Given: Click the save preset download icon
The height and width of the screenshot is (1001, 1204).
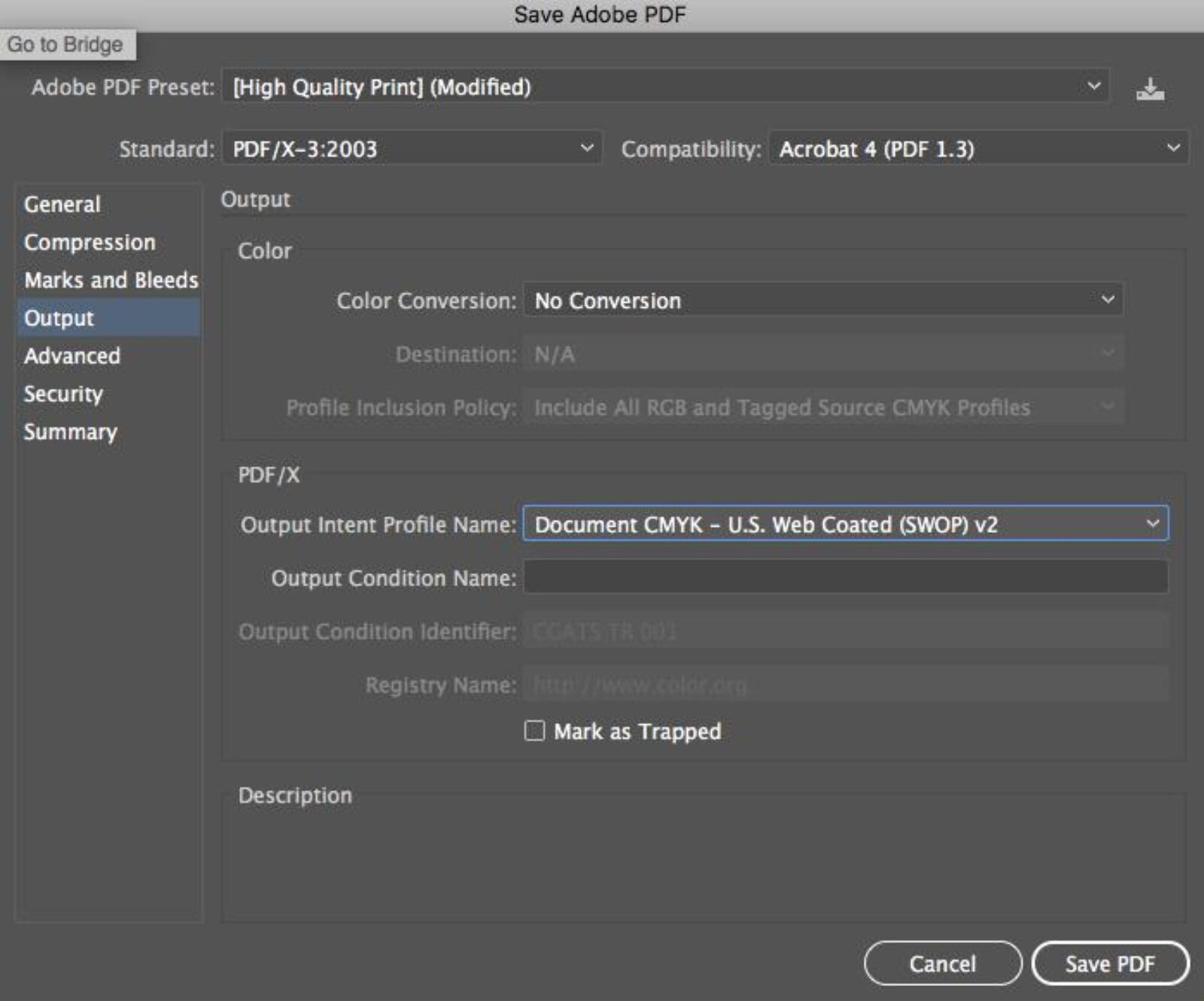Looking at the screenshot, I should 1150,89.
